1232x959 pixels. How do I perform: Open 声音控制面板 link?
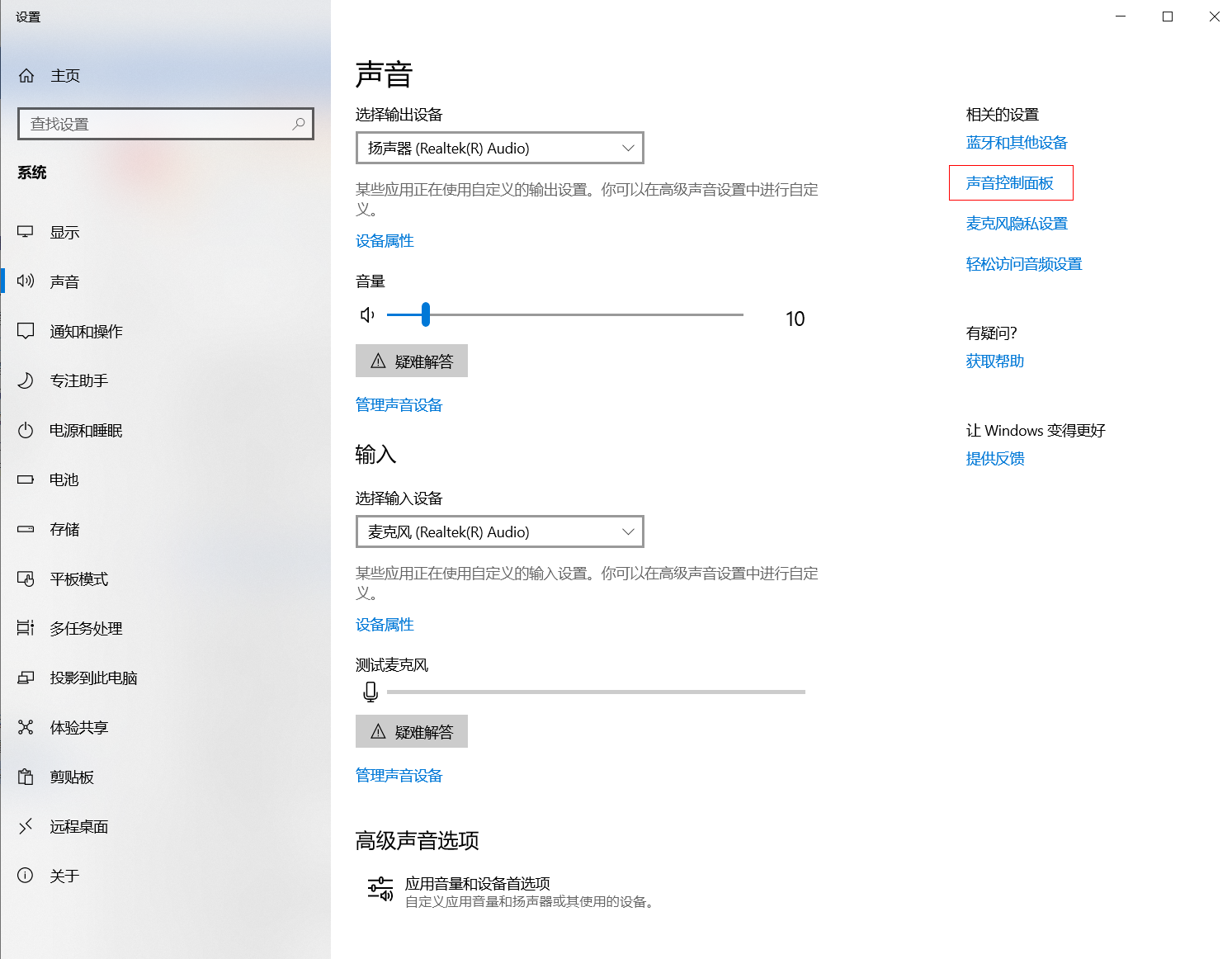pyautogui.click(x=1009, y=183)
